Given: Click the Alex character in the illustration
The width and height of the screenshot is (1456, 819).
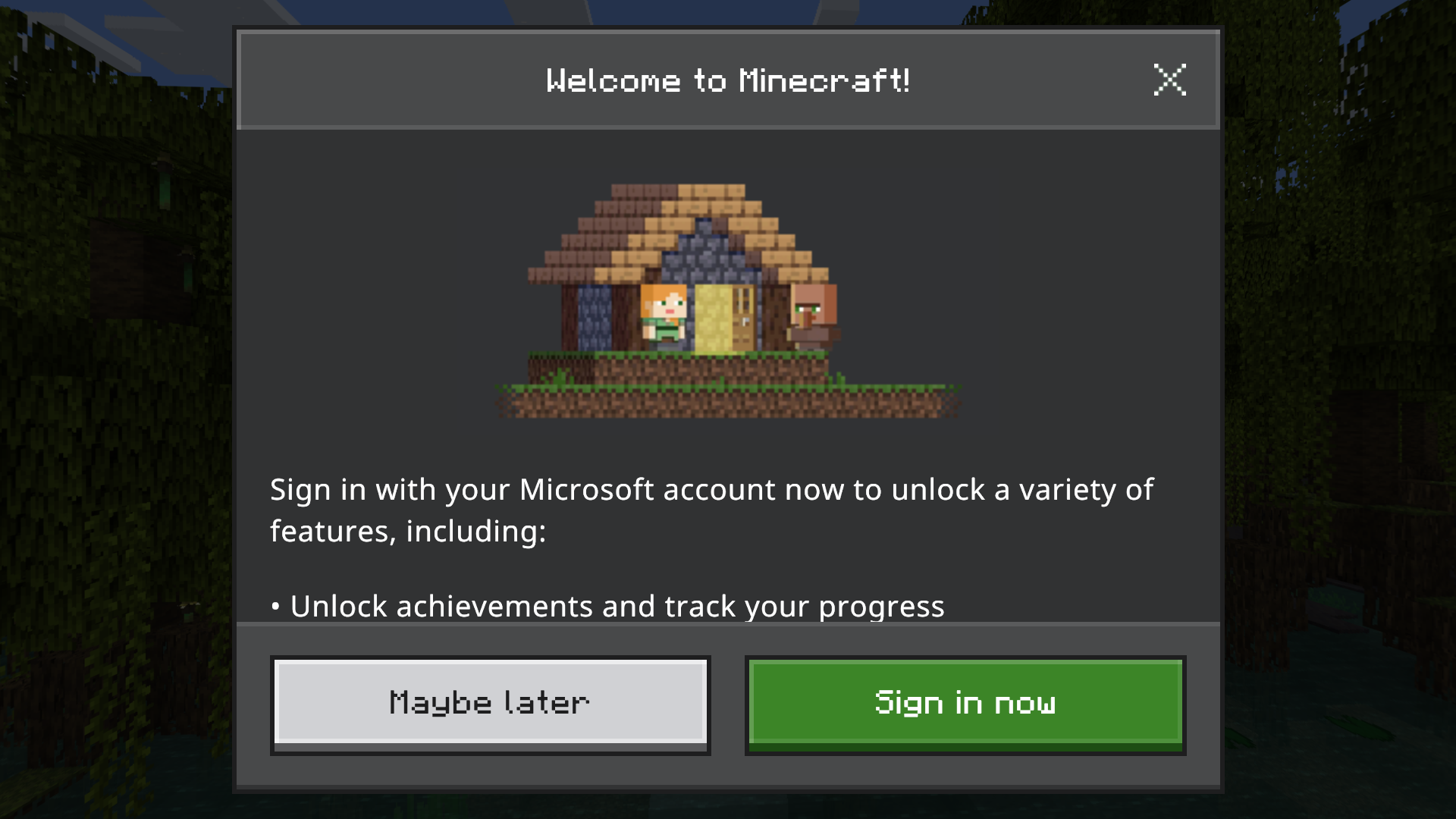Looking at the screenshot, I should (664, 316).
